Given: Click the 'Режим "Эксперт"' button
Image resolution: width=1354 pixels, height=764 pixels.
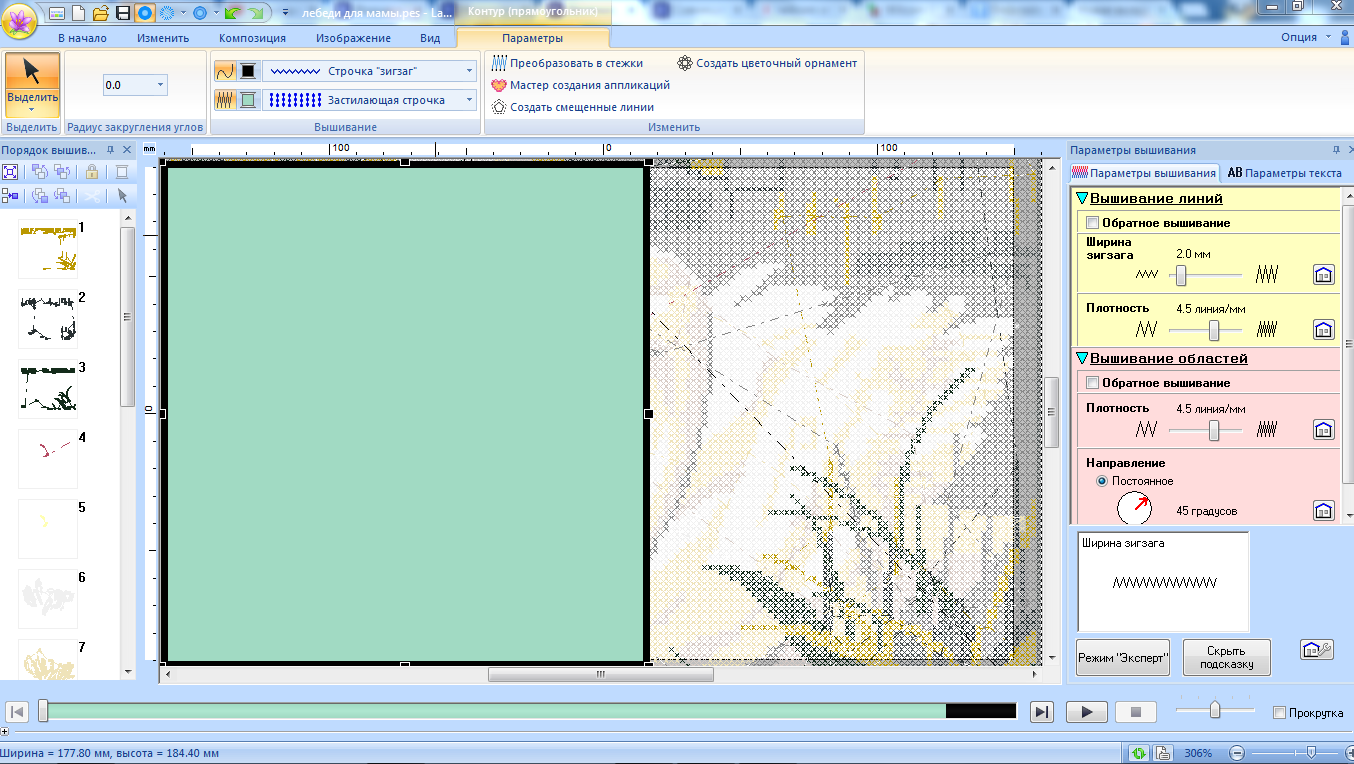Looking at the screenshot, I should [x=1122, y=658].
